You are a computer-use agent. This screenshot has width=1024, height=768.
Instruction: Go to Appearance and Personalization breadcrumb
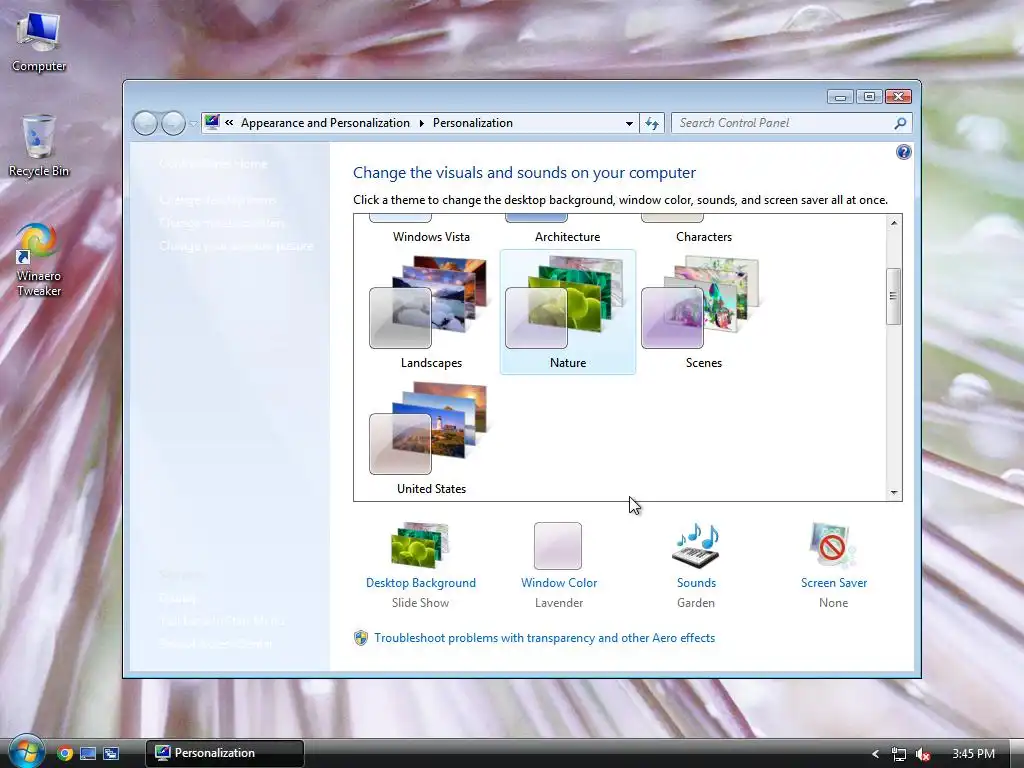[325, 123]
